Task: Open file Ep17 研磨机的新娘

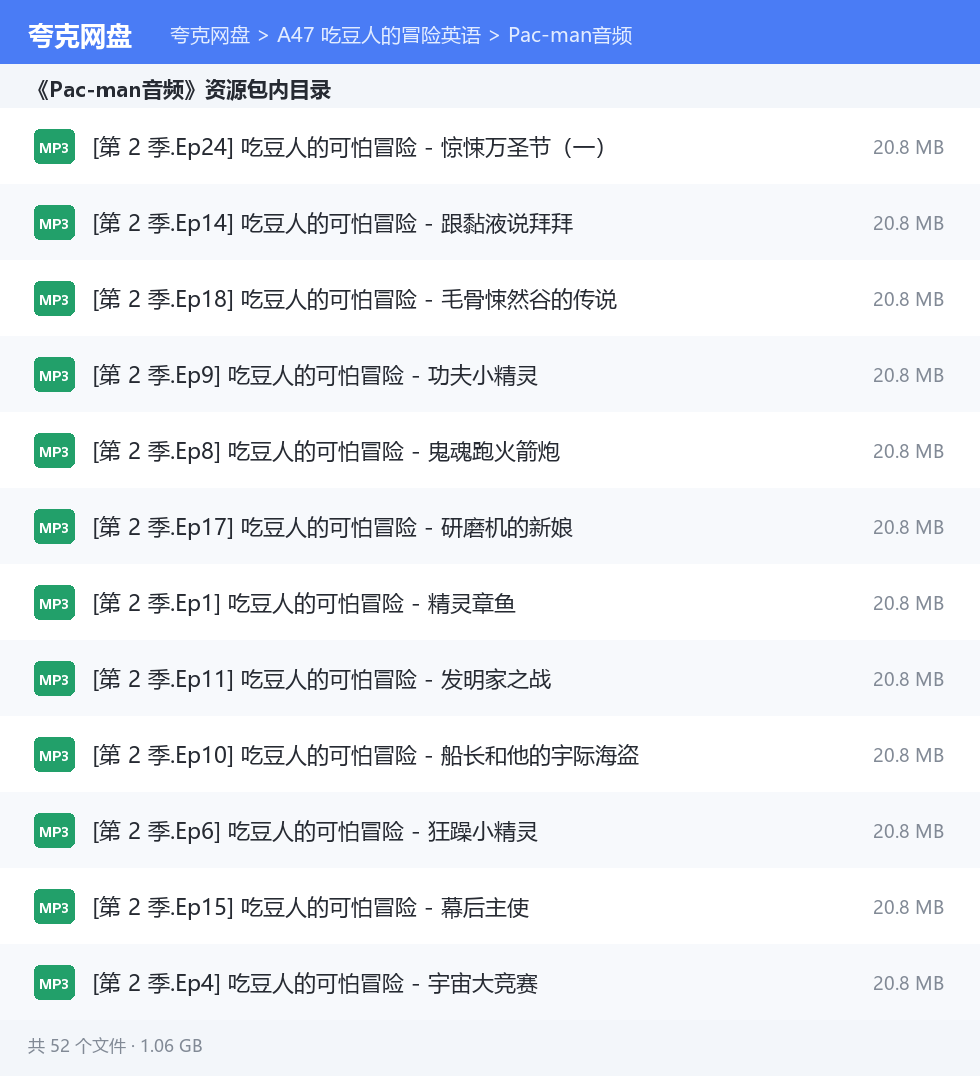Action: point(333,527)
